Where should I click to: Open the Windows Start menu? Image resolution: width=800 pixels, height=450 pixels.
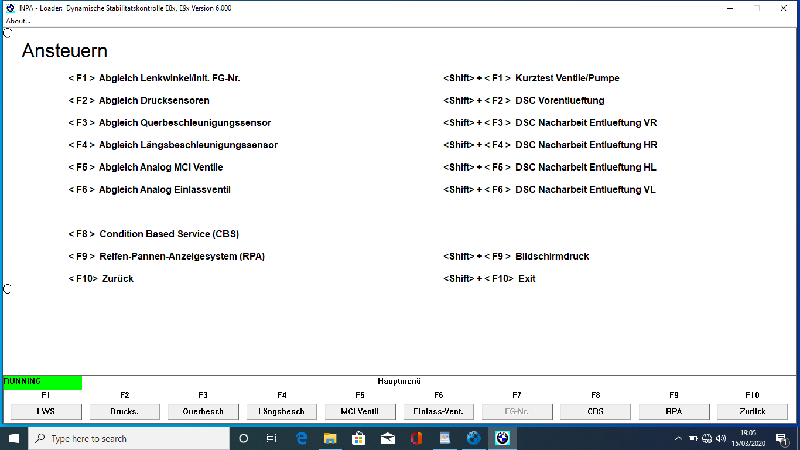click(14, 438)
